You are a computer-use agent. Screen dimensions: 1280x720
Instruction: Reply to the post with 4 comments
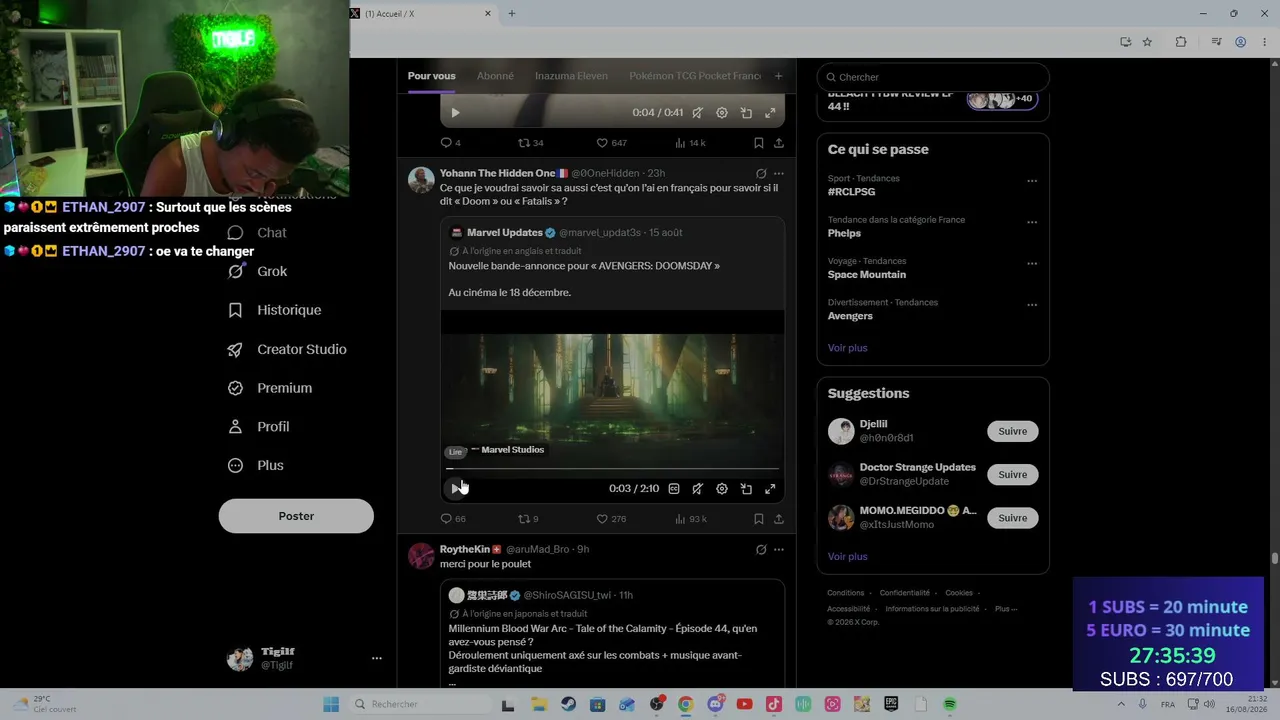[450, 143]
